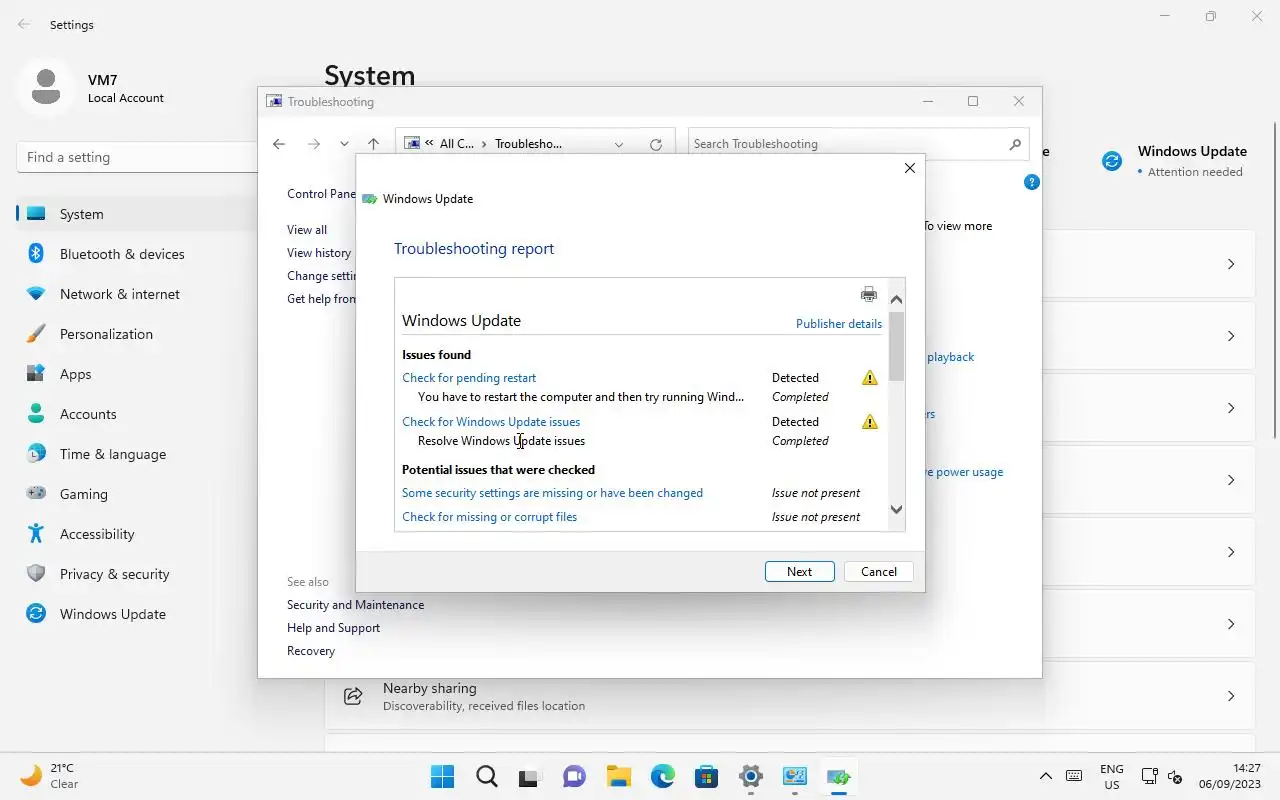Open Windows Update in Settings sidebar
This screenshot has height=800, width=1280.
coord(136,614)
